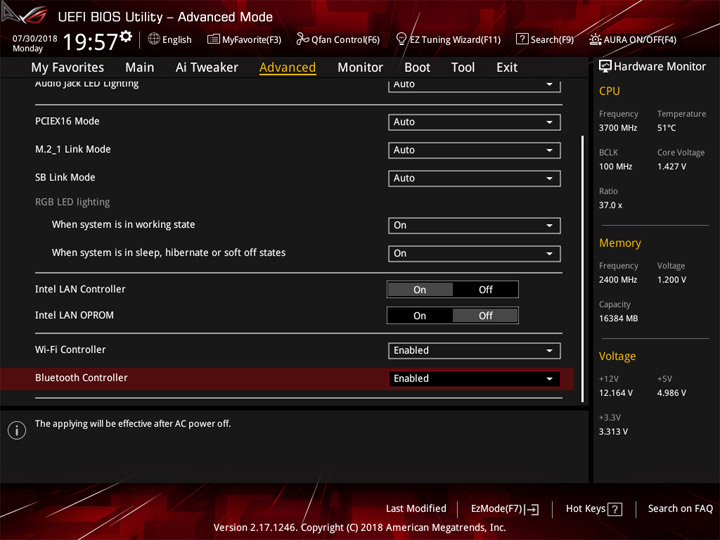Image resolution: width=720 pixels, height=540 pixels.
Task: Select the SB Link Mode label
Action: tap(65, 178)
